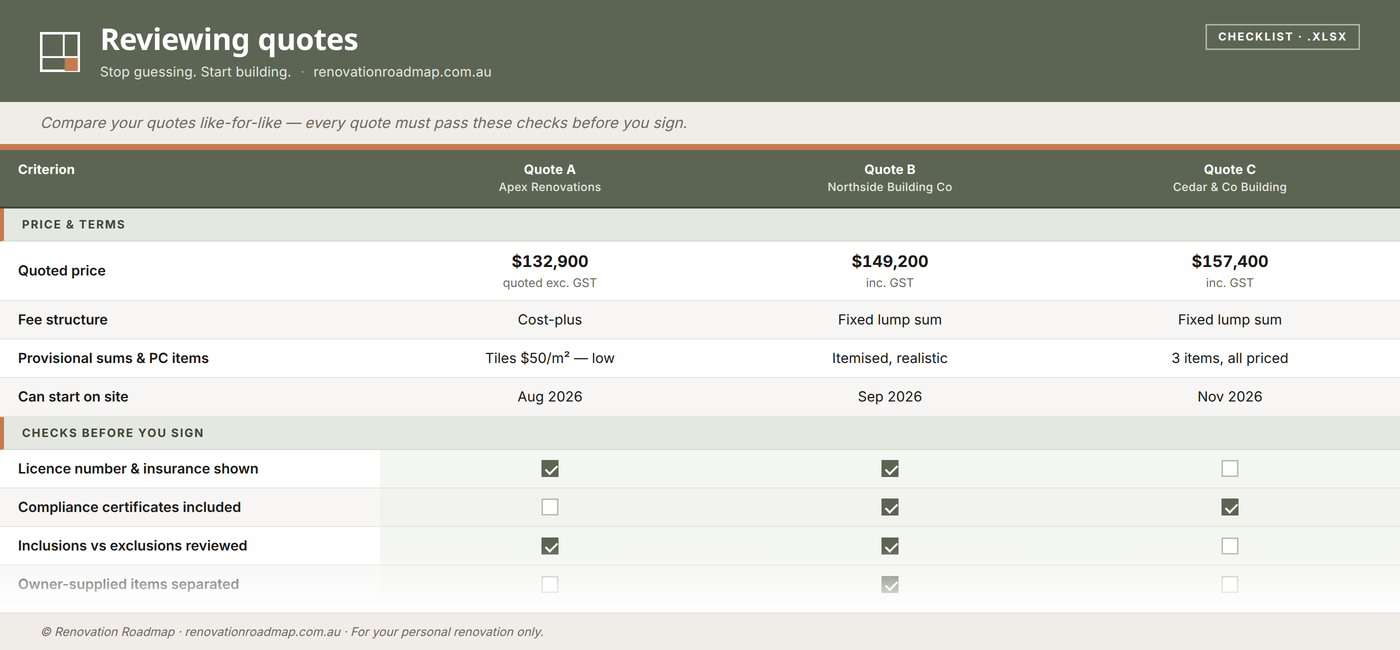Tick Quote C owner-supplied items checkbox
The width and height of the screenshot is (1400, 650).
pos(1230,584)
